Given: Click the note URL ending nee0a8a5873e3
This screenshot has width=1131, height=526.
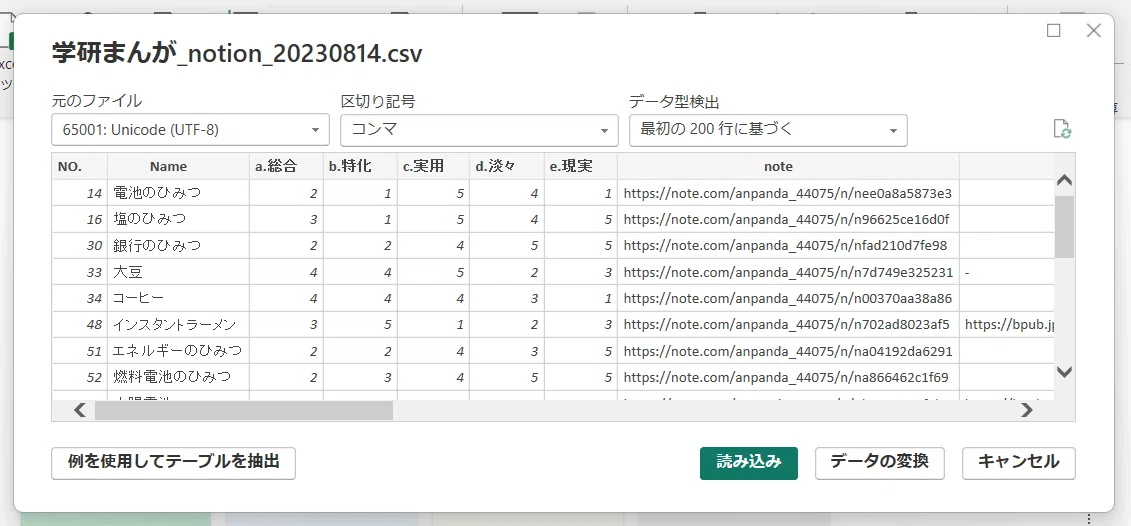Looking at the screenshot, I should (x=788, y=193).
